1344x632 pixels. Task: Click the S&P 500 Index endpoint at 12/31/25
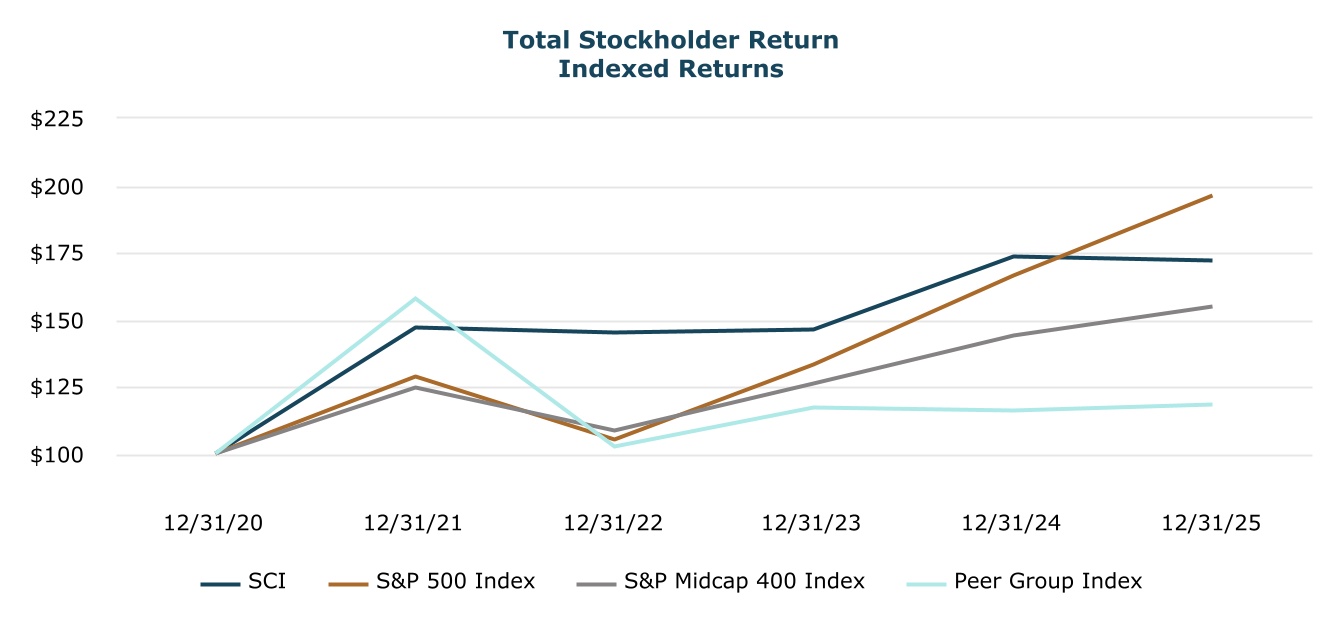click(x=1211, y=196)
